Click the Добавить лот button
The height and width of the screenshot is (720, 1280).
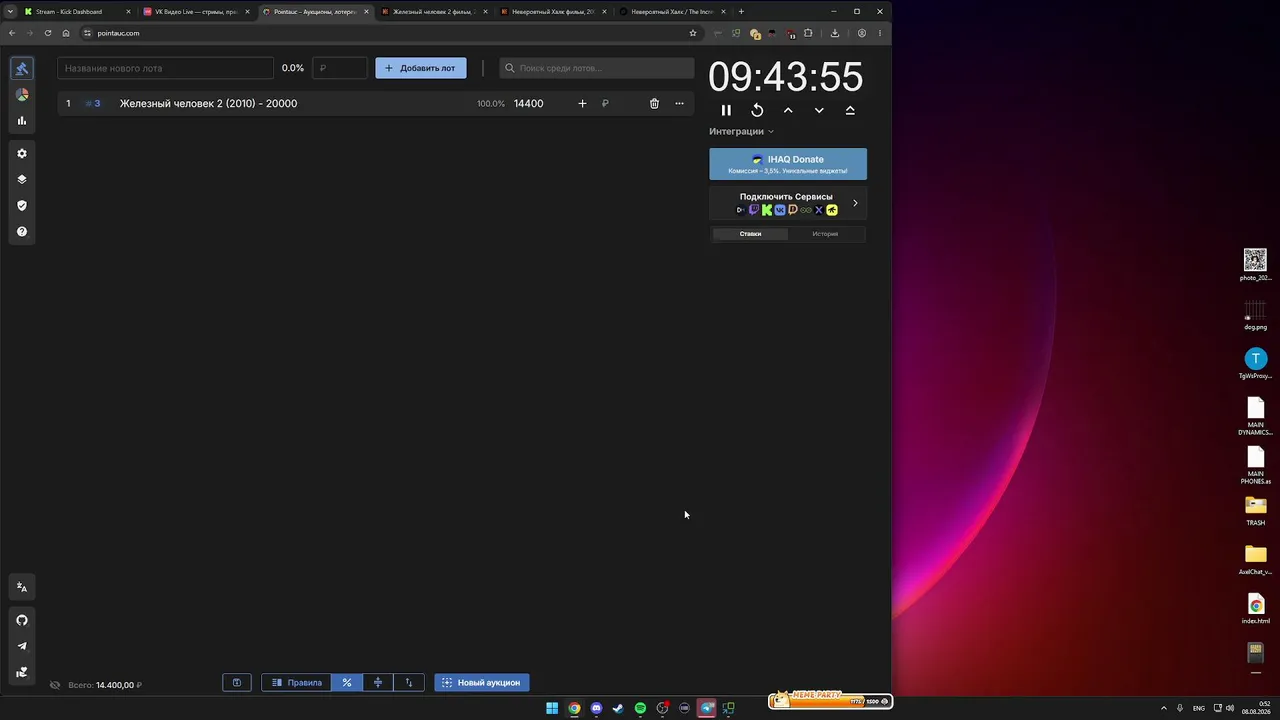421,68
